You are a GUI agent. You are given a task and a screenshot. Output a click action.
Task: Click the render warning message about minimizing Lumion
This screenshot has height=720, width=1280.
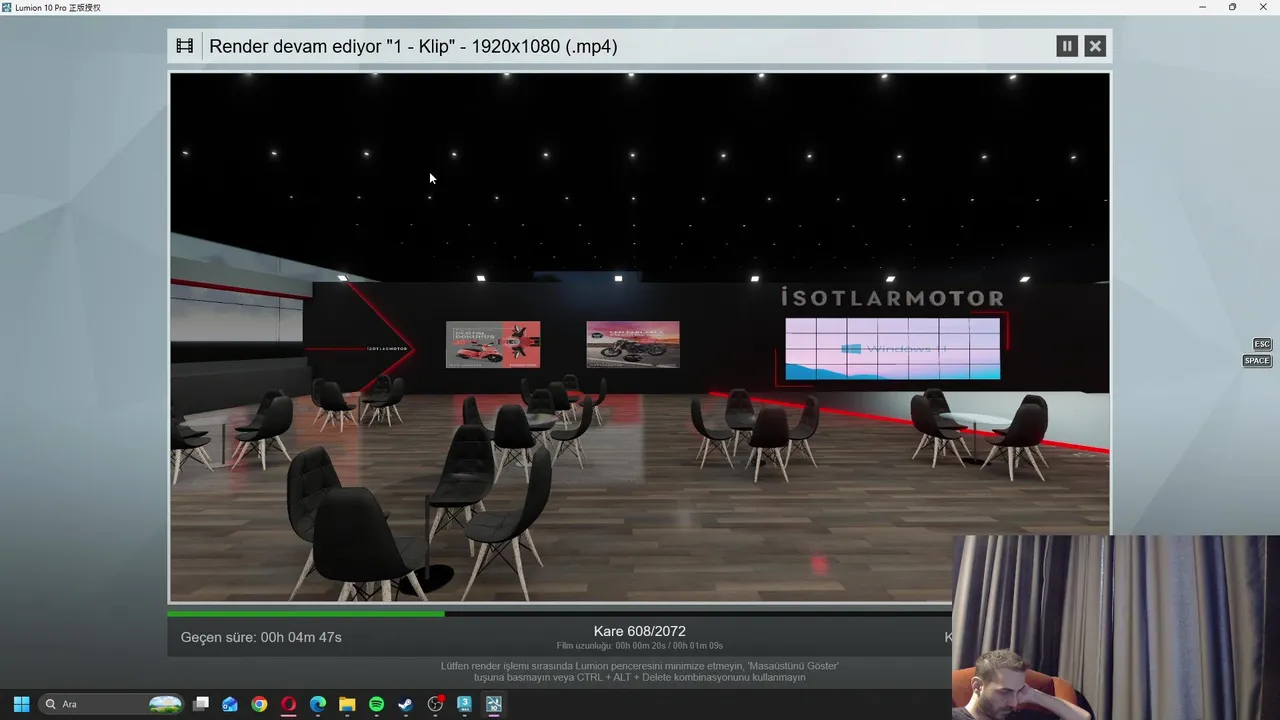point(640,671)
